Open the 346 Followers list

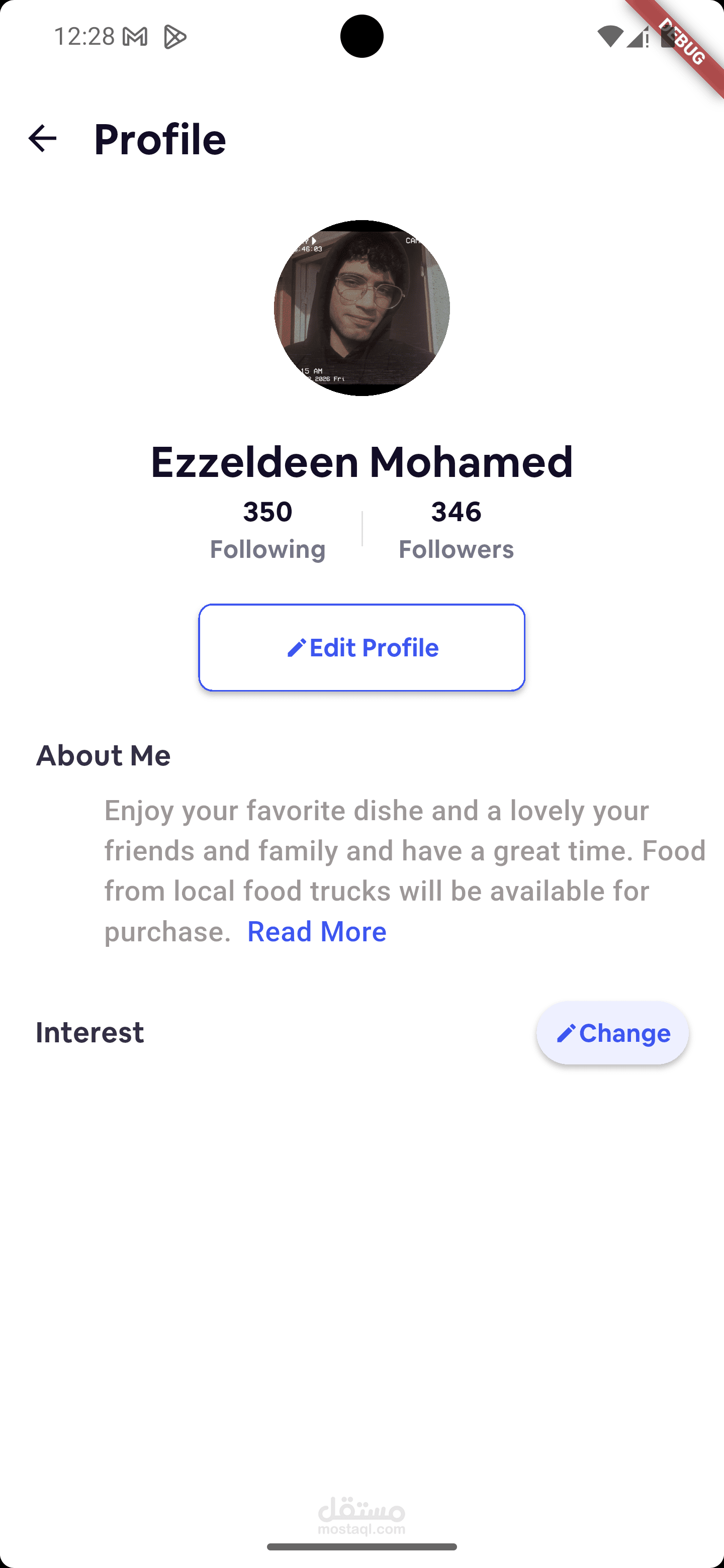[456, 530]
